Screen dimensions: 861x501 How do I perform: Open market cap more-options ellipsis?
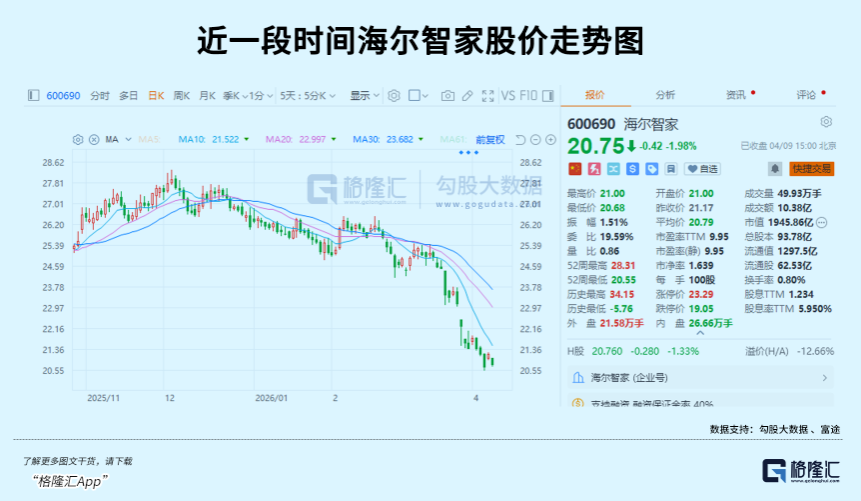click(821, 222)
